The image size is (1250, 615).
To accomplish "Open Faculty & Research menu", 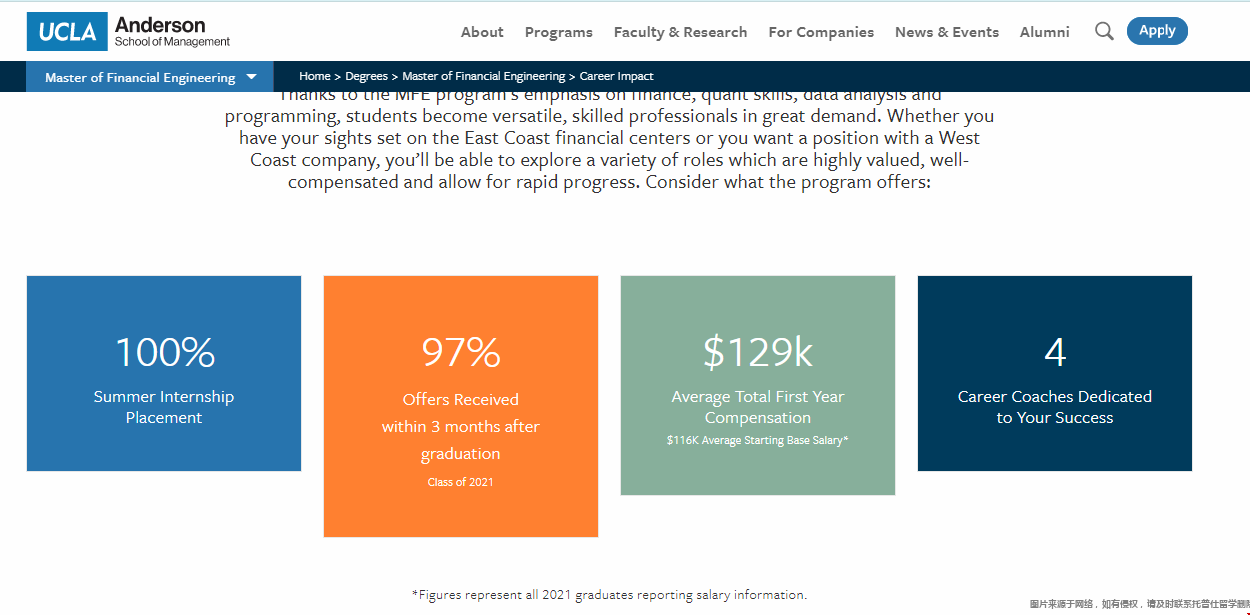I will [x=681, y=32].
